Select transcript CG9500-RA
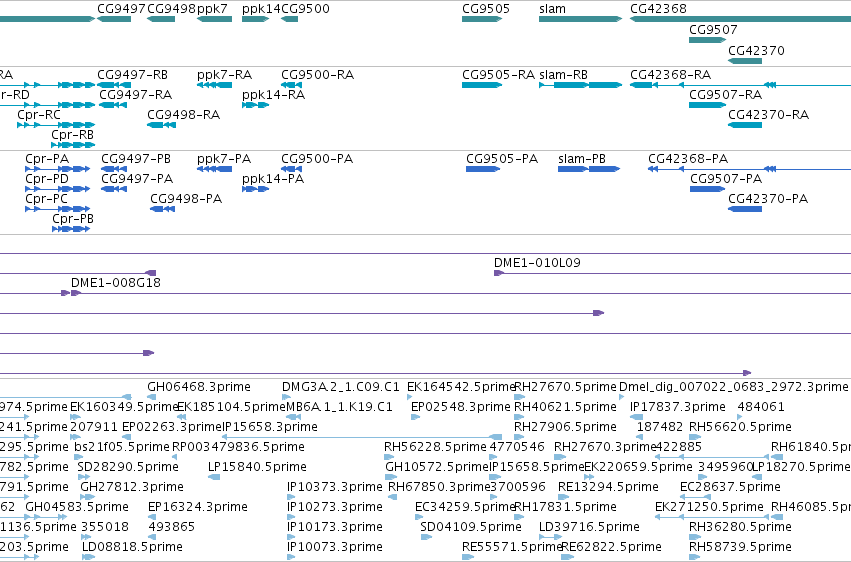The image size is (851, 562). point(317,75)
